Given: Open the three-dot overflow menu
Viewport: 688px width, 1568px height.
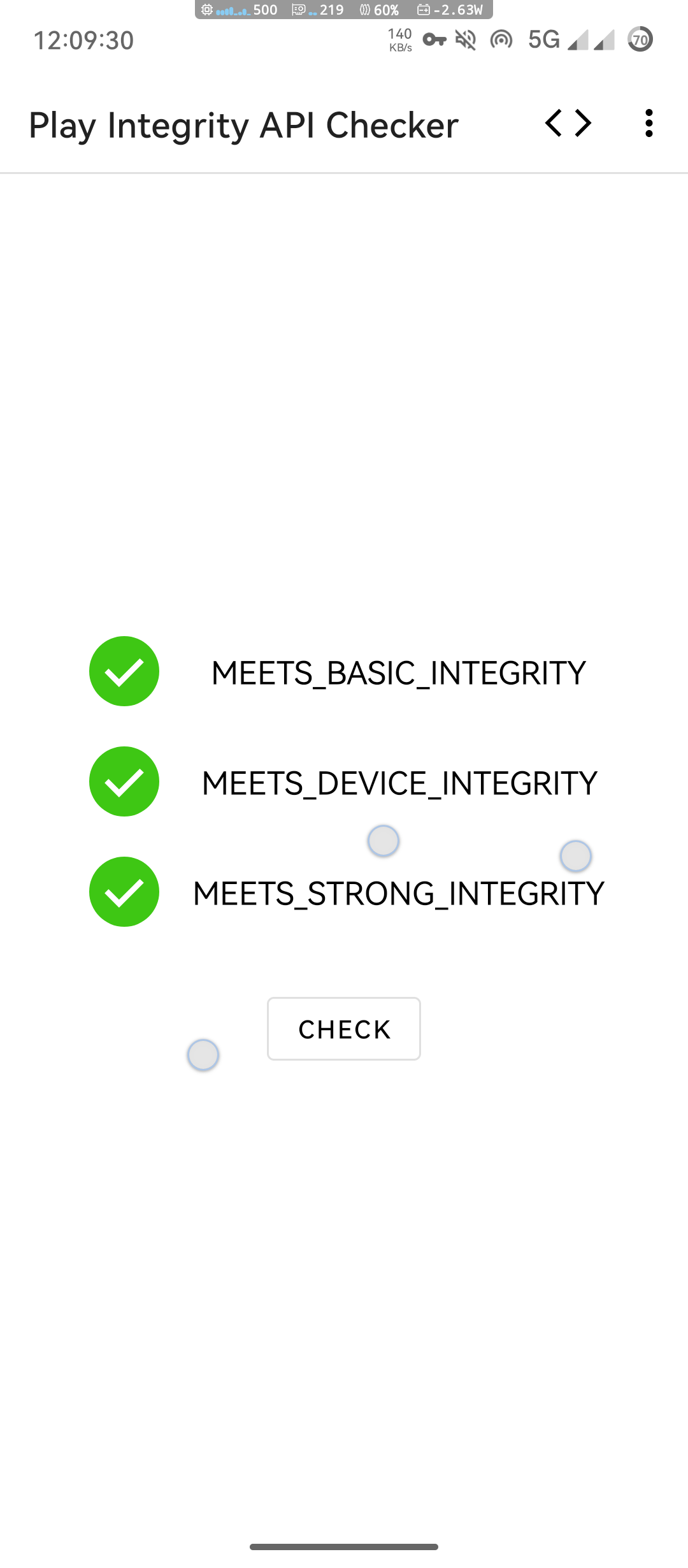Looking at the screenshot, I should (648, 124).
